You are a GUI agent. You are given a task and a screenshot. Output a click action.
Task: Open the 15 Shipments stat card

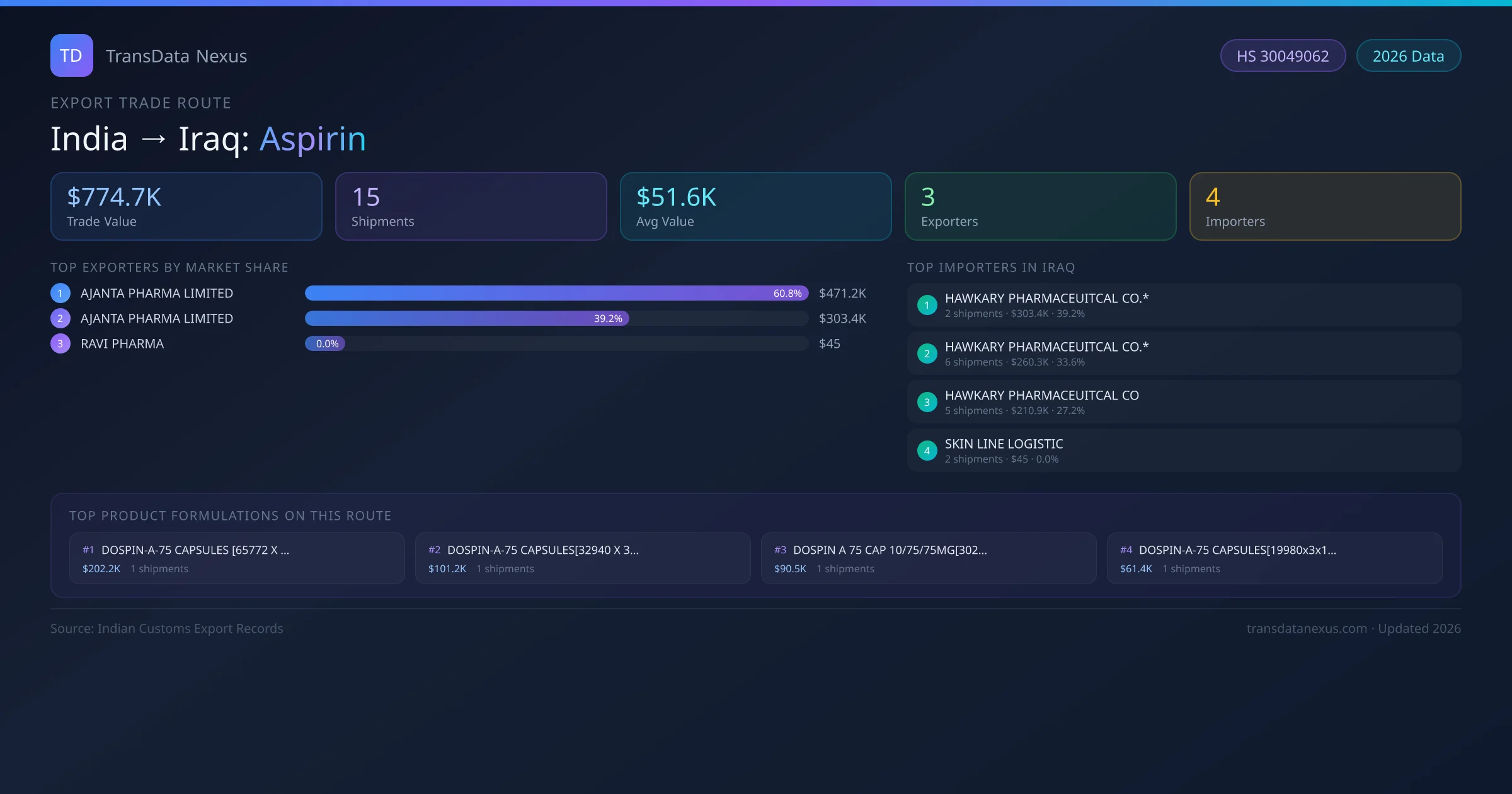471,206
